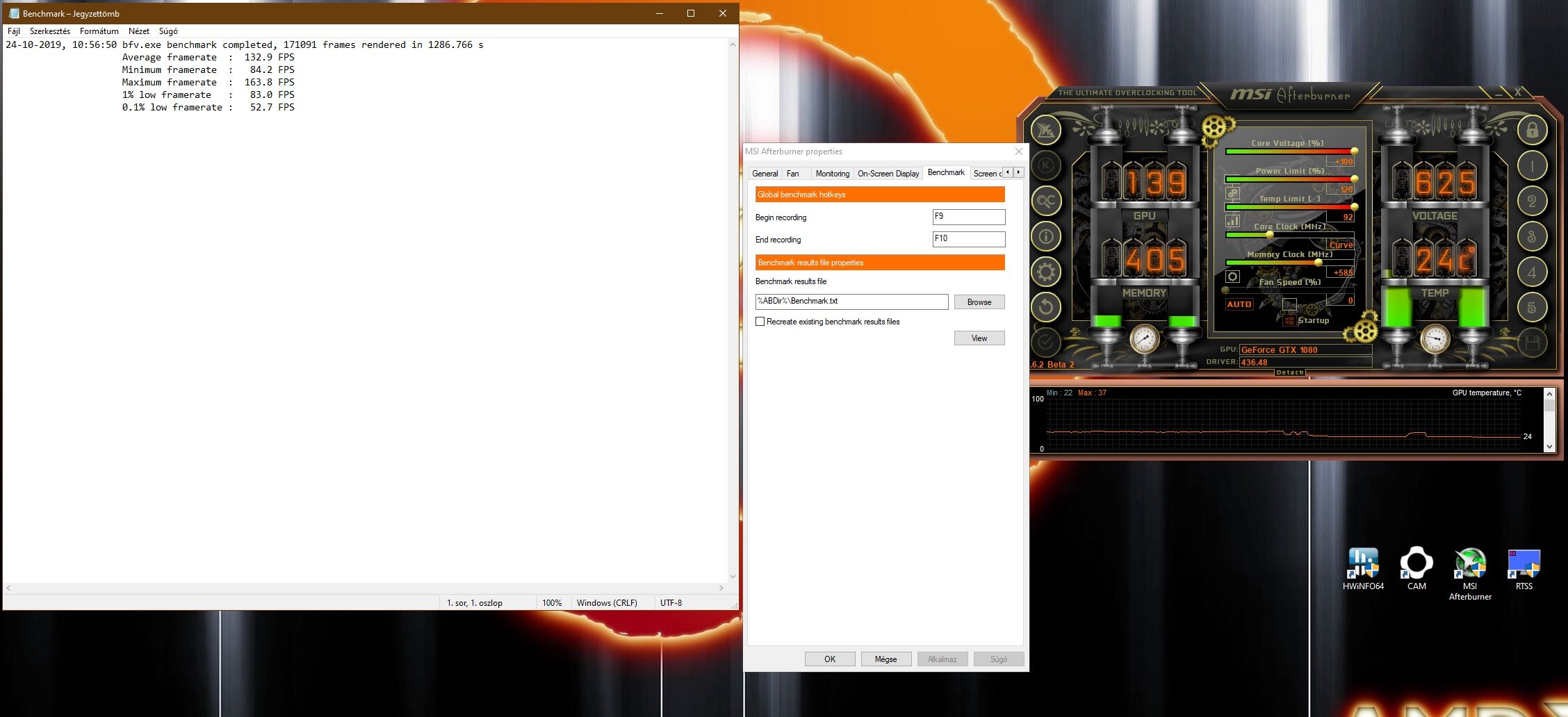Toggle the power and temp limit link icon
The width and height of the screenshot is (1568, 717).
(x=1232, y=193)
